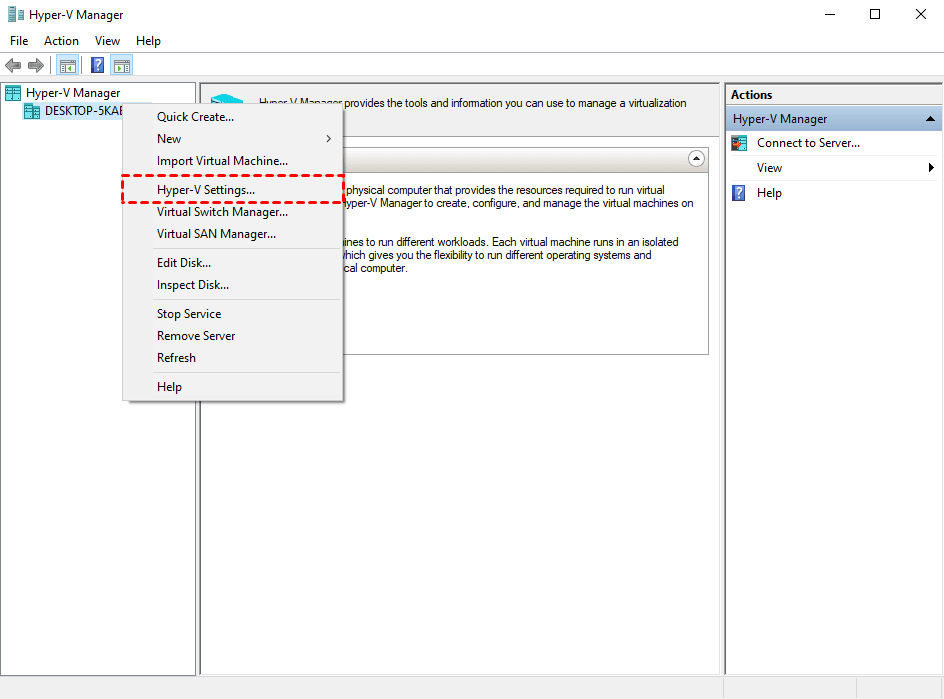Toggle the Show/Hide Console Tree icon

[x=67, y=65]
